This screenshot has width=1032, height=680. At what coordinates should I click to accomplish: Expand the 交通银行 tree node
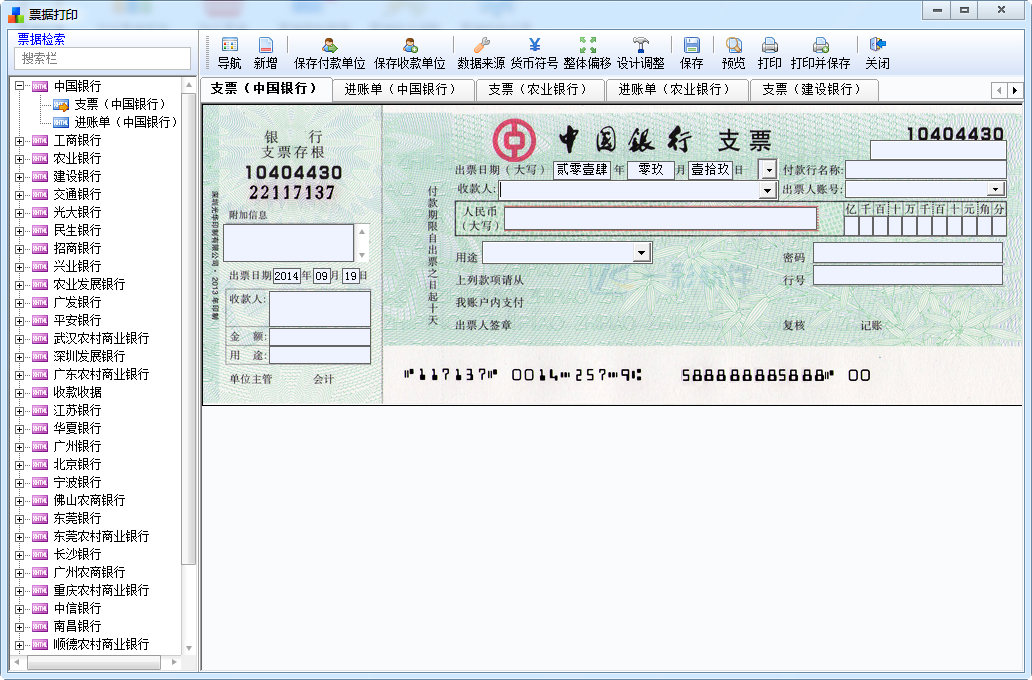coord(20,195)
